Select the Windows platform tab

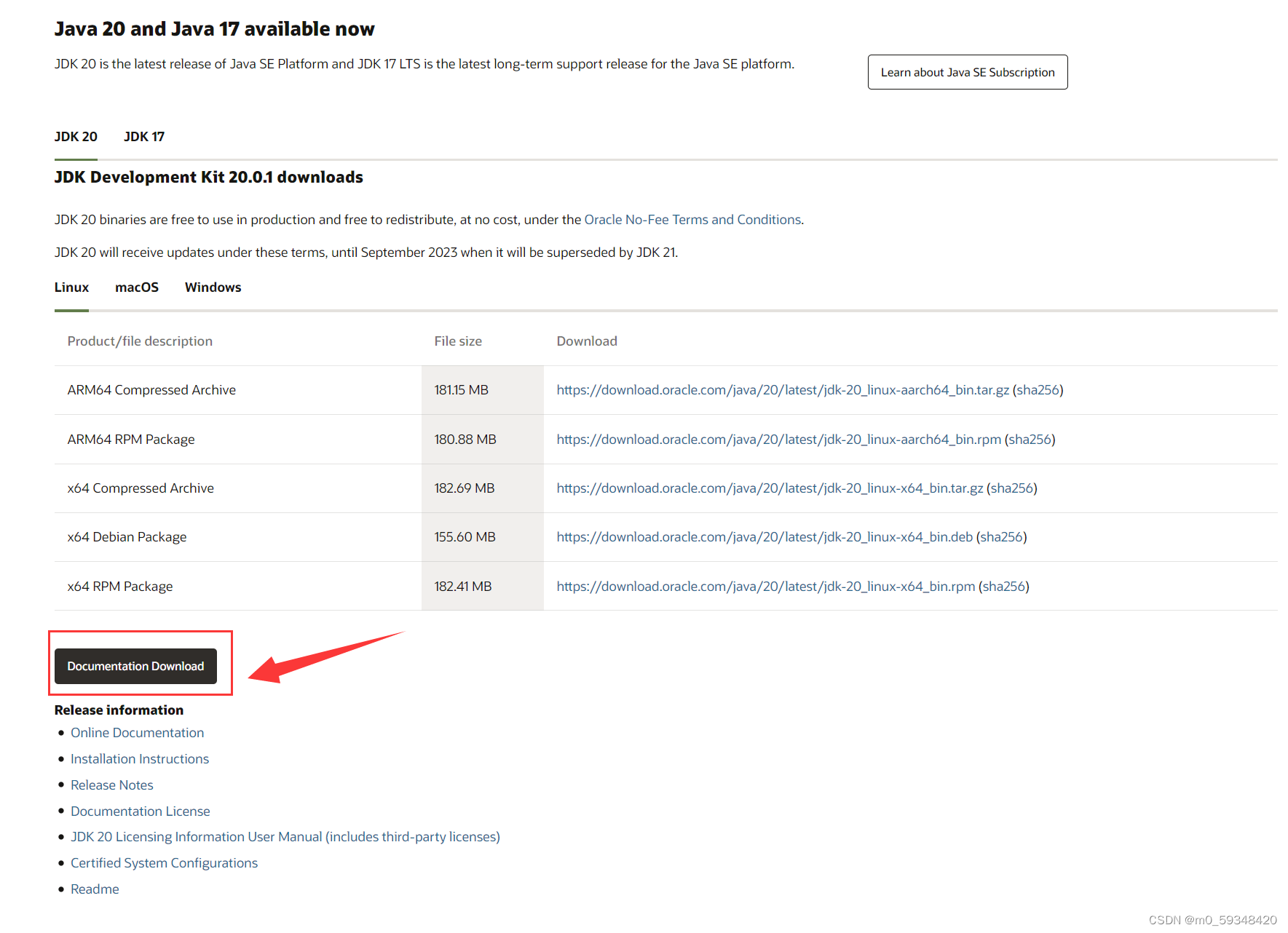pyautogui.click(x=213, y=287)
